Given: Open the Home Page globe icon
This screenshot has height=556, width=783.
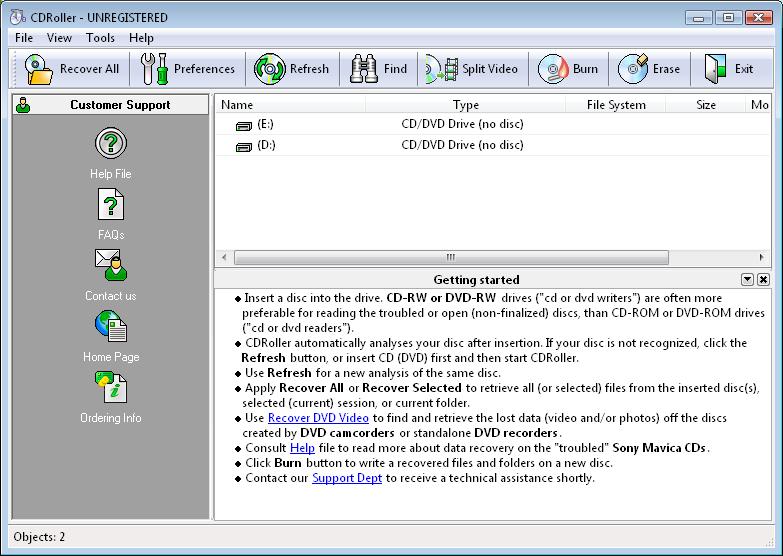Looking at the screenshot, I should coord(111,326).
